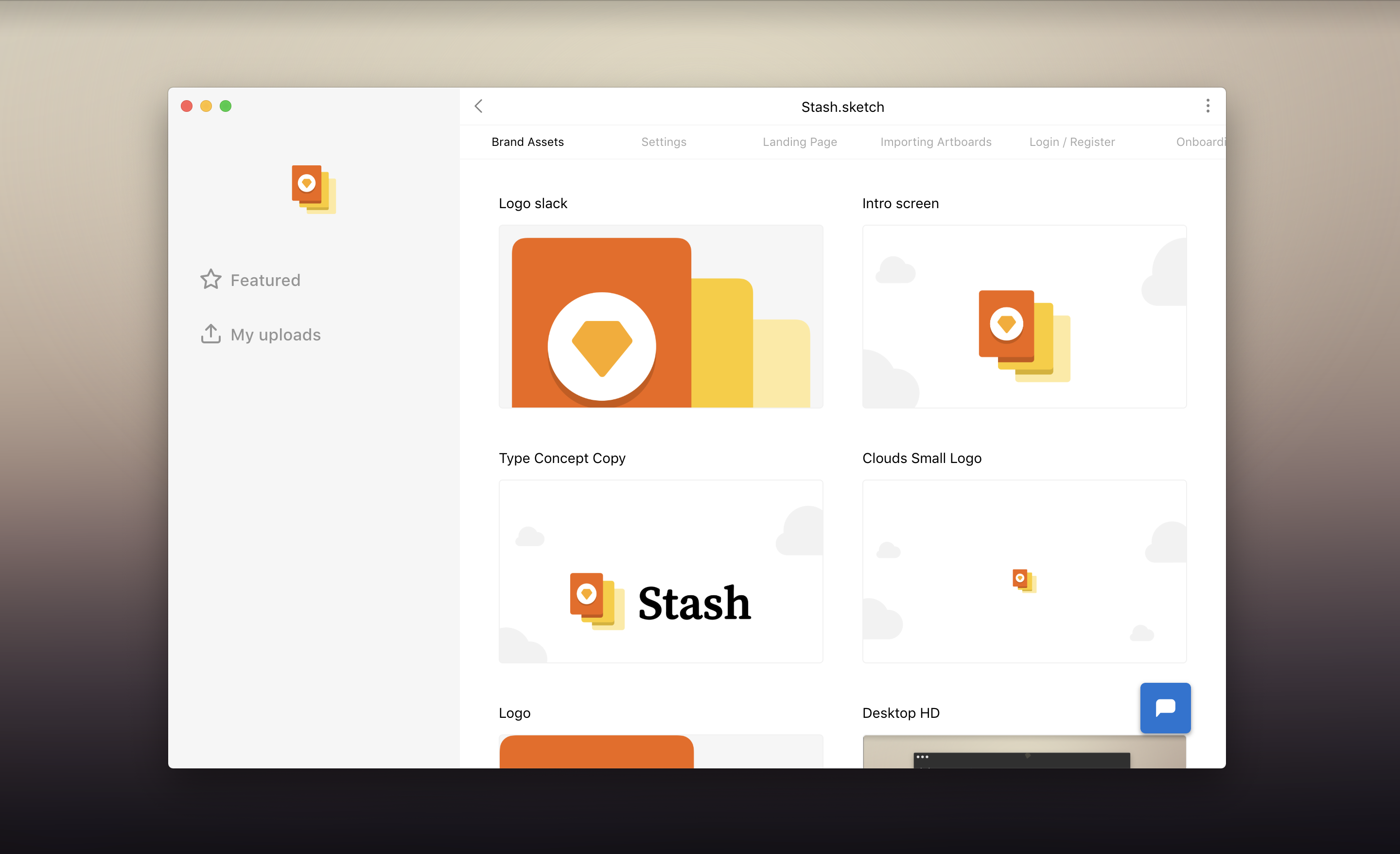Screen dimensions: 1400x854
Task: Click the Logo slack artboard title
Action: [x=533, y=204]
